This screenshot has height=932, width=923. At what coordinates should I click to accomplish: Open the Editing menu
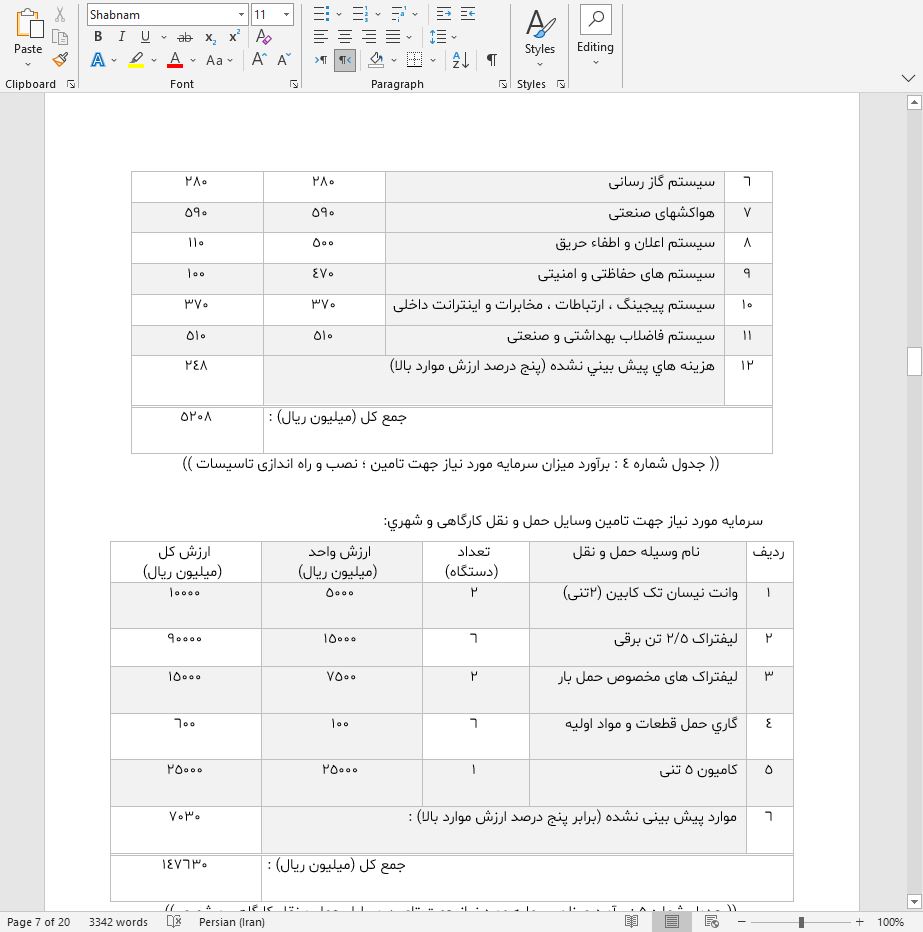click(x=596, y=38)
